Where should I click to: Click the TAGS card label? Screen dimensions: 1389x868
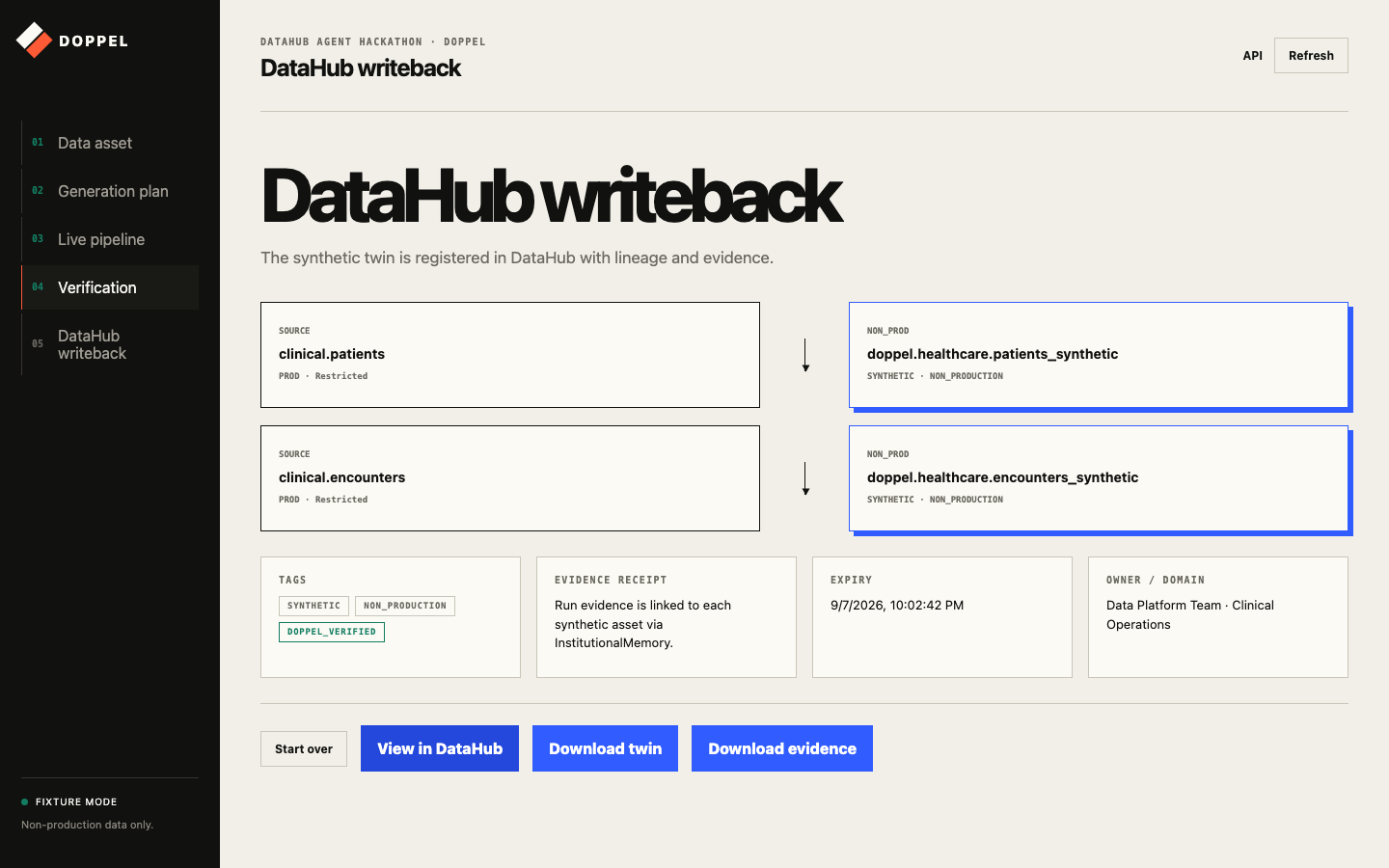(x=292, y=581)
